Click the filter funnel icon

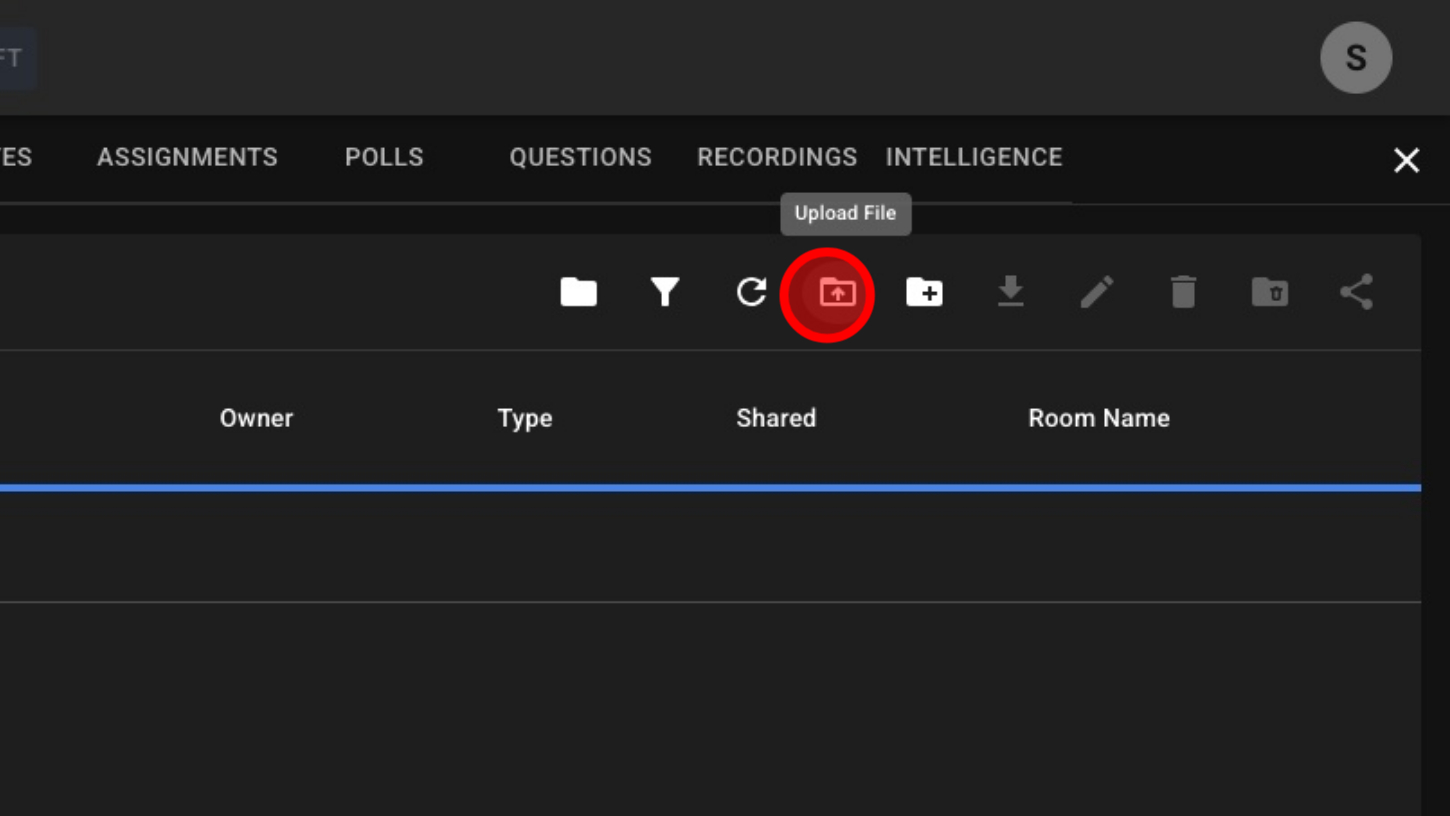pos(665,292)
